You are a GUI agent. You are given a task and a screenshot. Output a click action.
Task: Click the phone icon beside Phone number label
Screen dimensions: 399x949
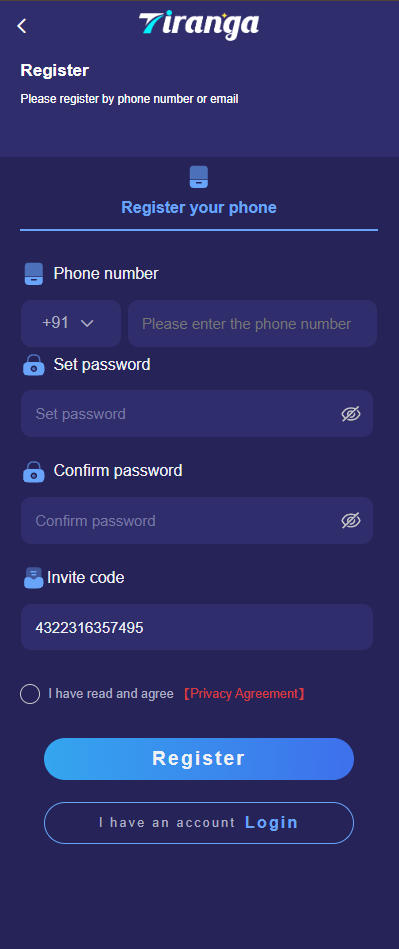(34, 274)
